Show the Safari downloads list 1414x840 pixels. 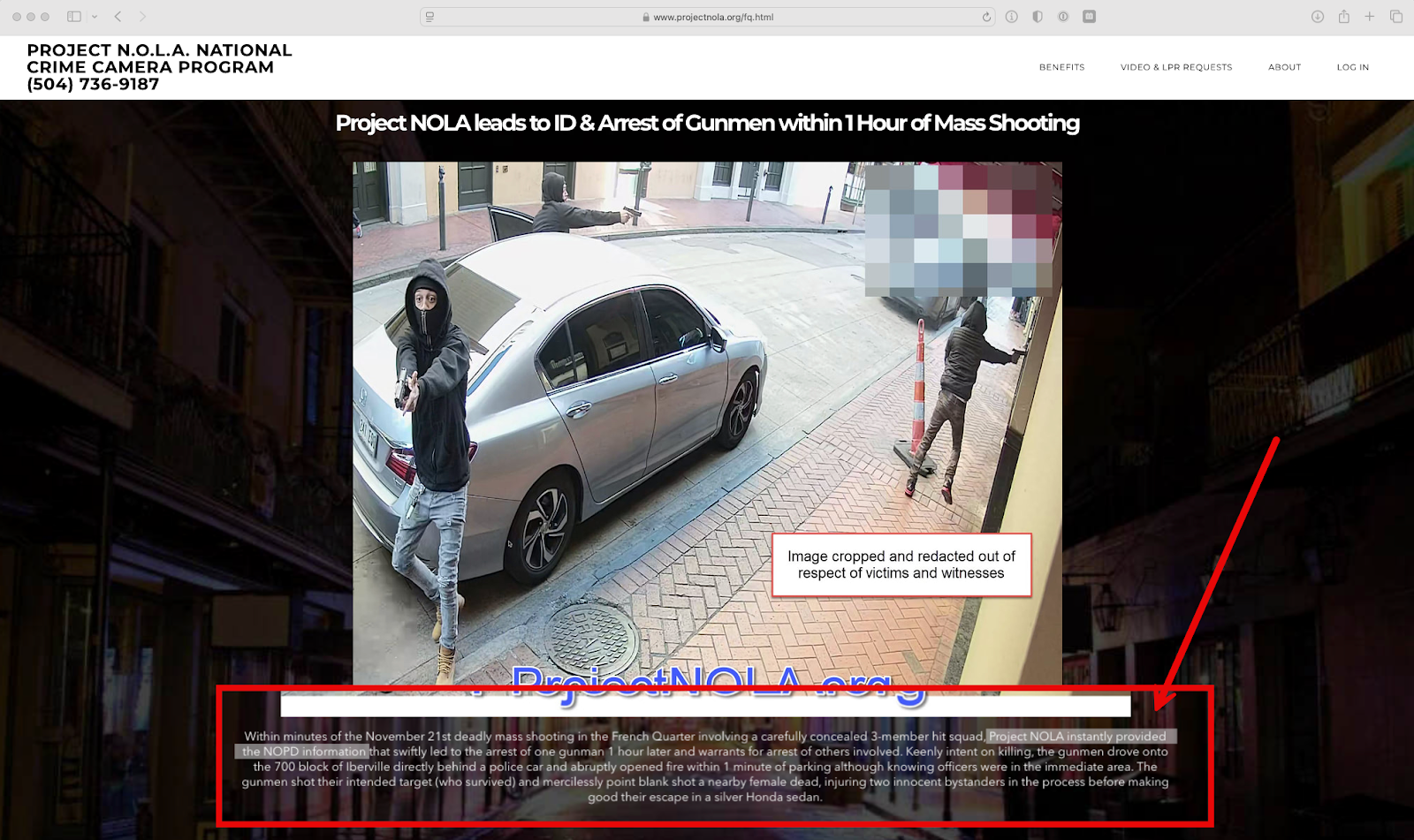(1318, 17)
